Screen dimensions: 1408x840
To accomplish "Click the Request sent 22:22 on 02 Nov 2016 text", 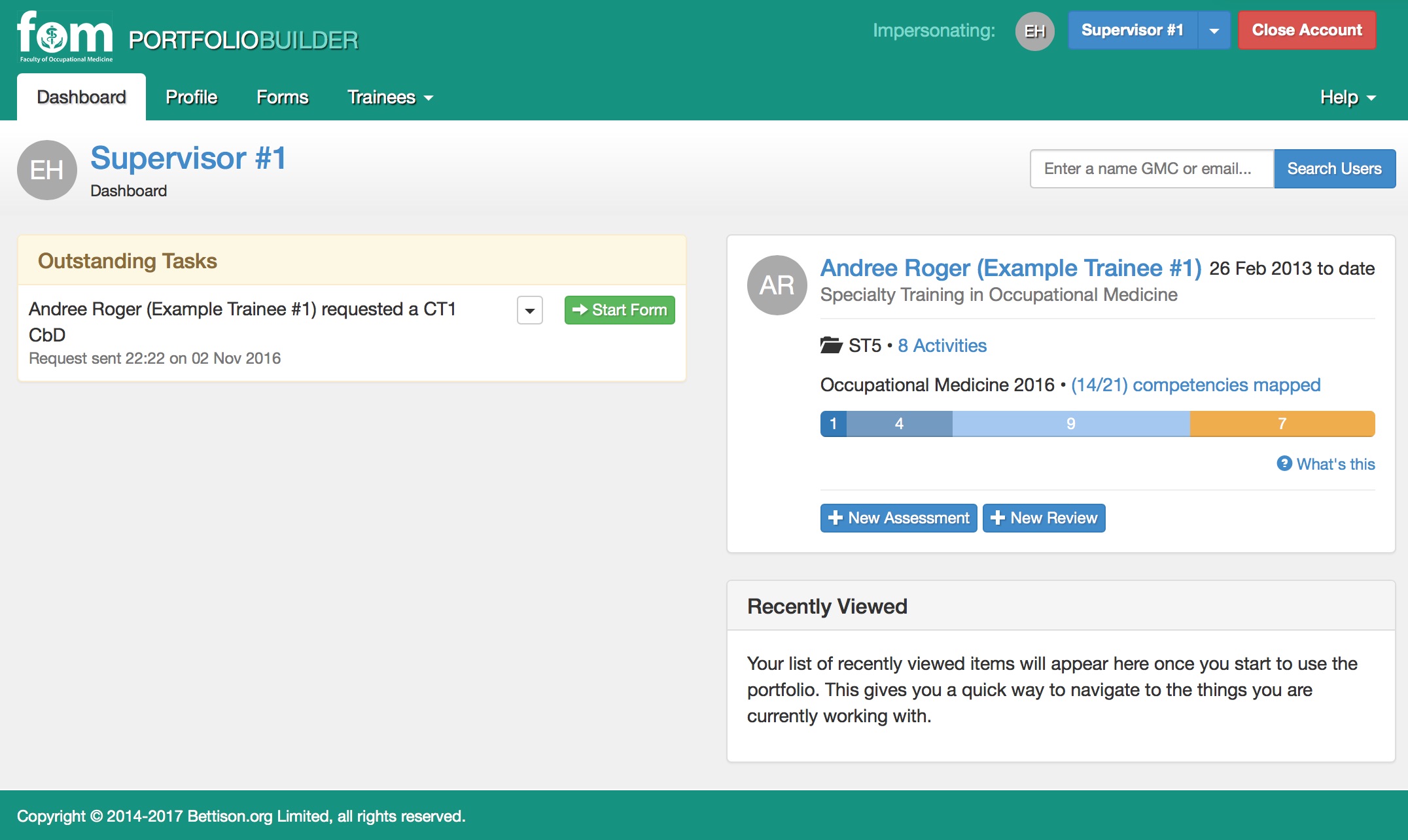I will click(x=155, y=359).
